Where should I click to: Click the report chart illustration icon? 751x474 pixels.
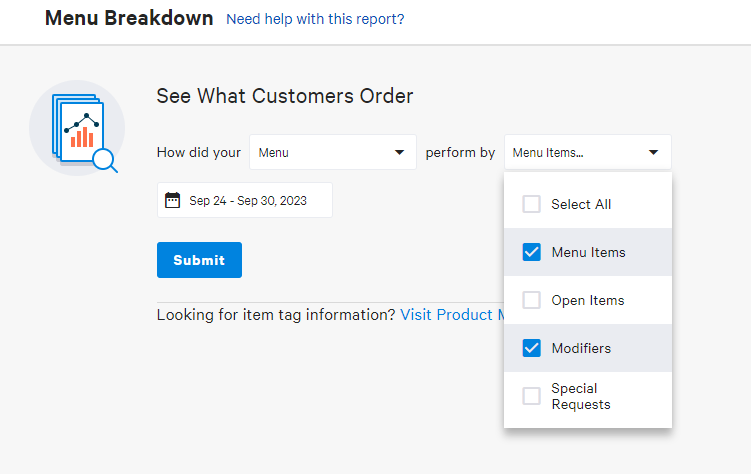click(x=76, y=127)
